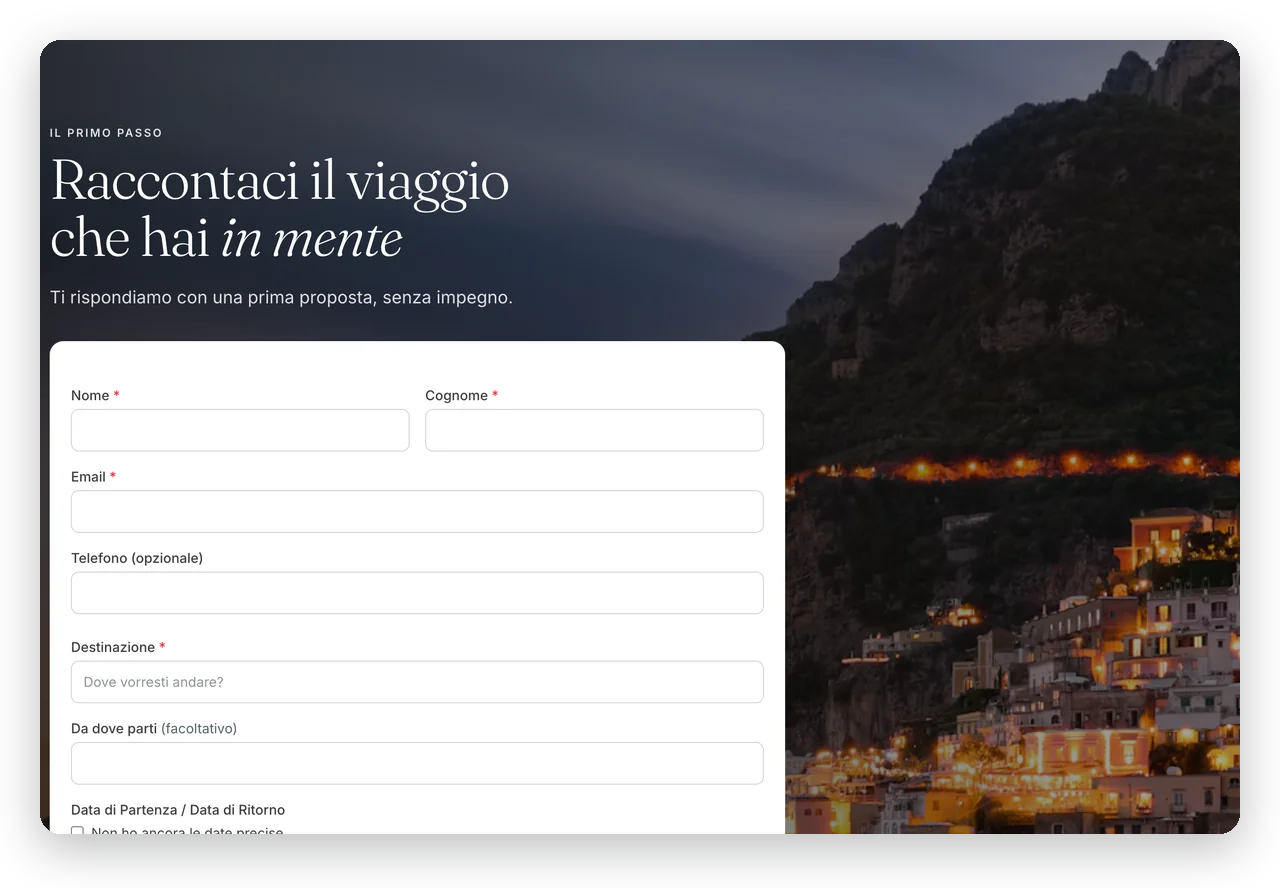Click the 'Ti rispondiamo con una prima proposta' subtitle

click(281, 298)
